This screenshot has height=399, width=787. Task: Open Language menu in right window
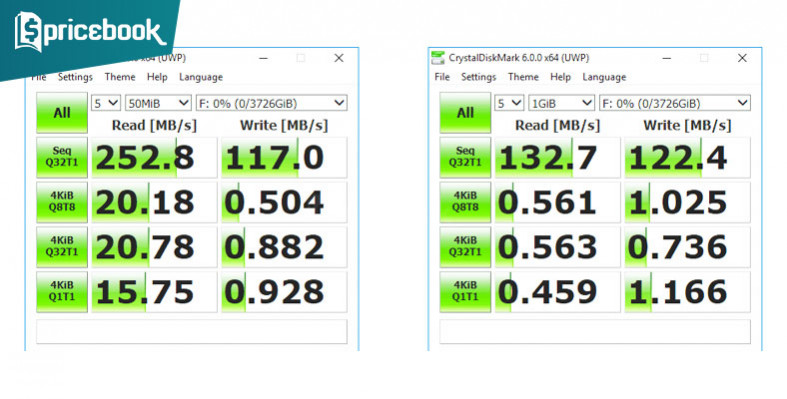tap(604, 77)
